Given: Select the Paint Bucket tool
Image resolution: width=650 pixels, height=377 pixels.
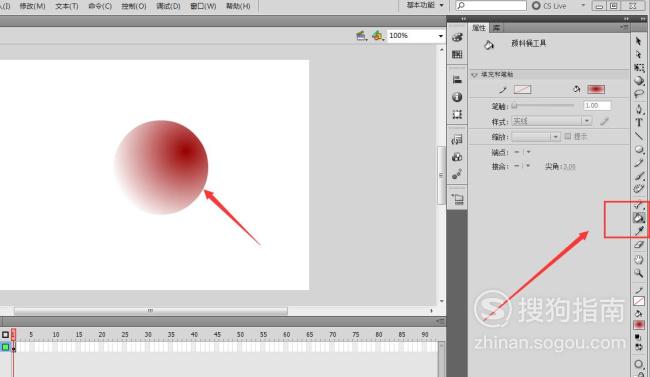Looking at the screenshot, I should [x=639, y=218].
